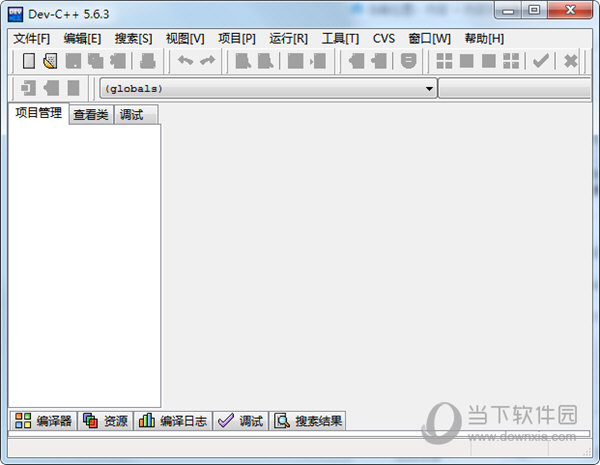Click the greyed Find icon
600x465 pixels.
pyautogui.click(x=243, y=61)
